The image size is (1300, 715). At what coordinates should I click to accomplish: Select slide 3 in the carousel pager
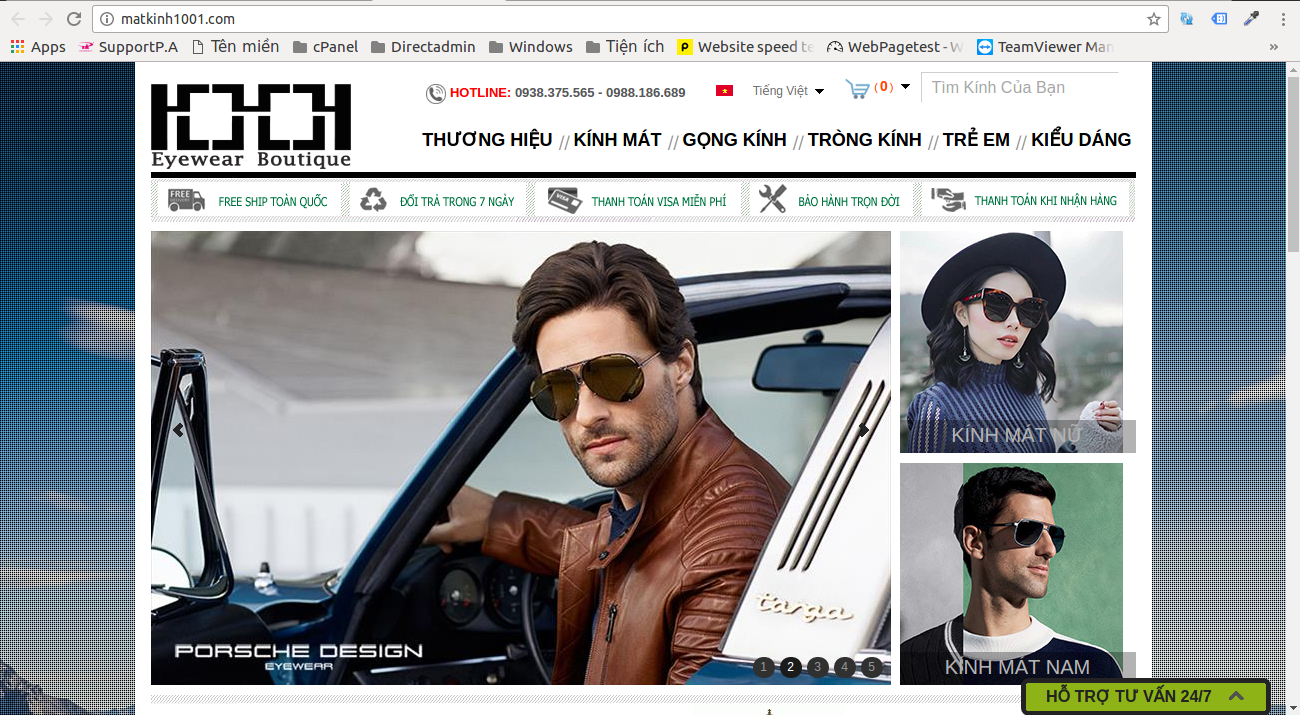pos(818,667)
